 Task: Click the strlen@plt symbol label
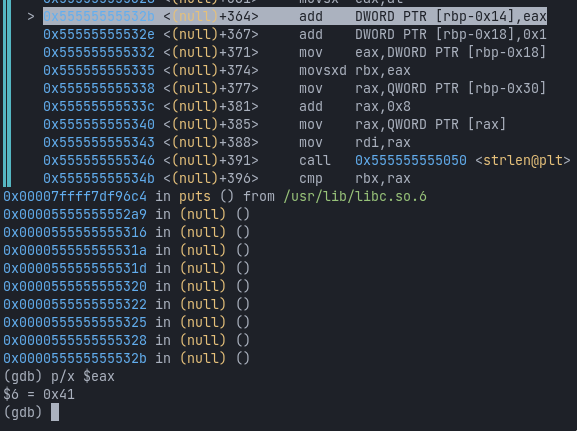[523, 161]
